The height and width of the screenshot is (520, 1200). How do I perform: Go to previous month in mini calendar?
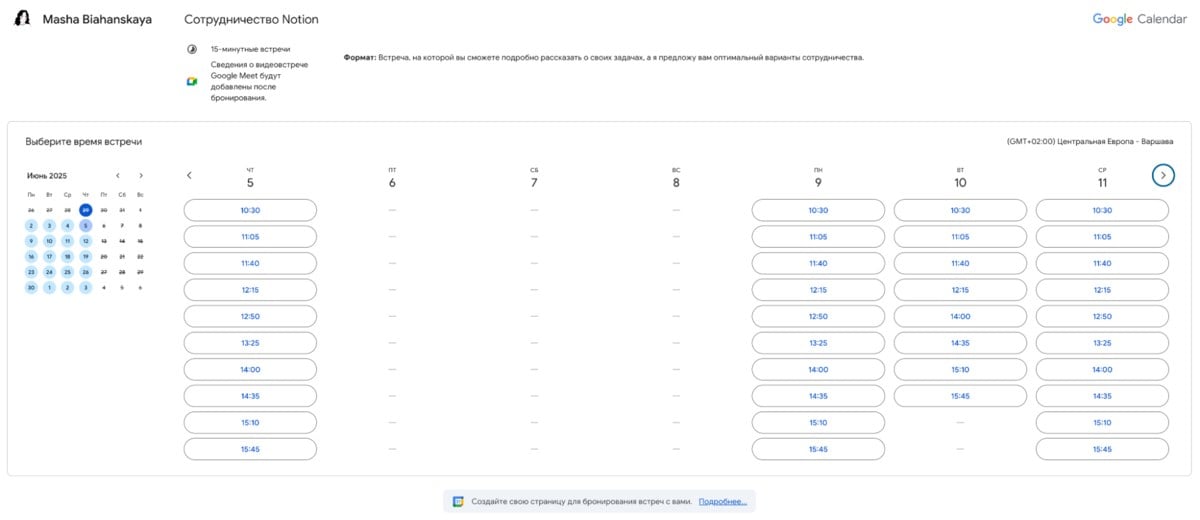point(118,175)
